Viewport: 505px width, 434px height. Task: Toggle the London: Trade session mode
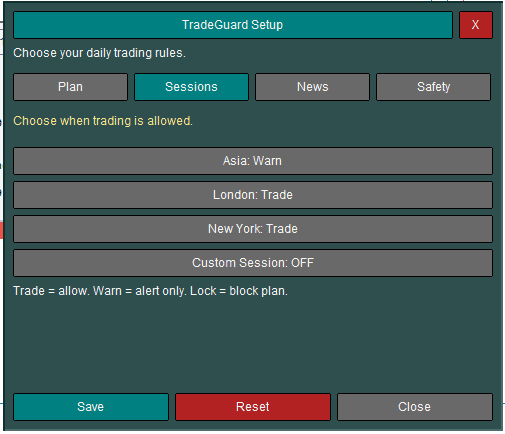(x=253, y=195)
